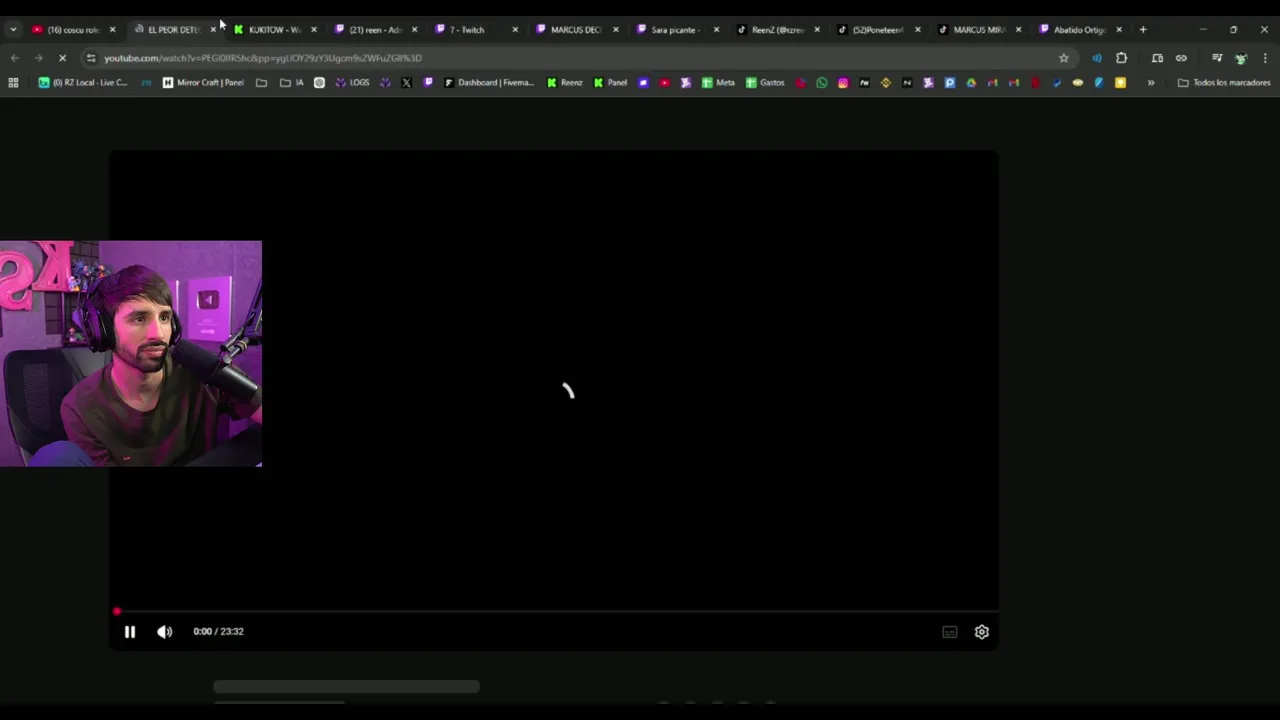Image resolution: width=1280 pixels, height=720 pixels.
Task: Open the Gastos spreadsheet bookmark
Action: [765, 83]
